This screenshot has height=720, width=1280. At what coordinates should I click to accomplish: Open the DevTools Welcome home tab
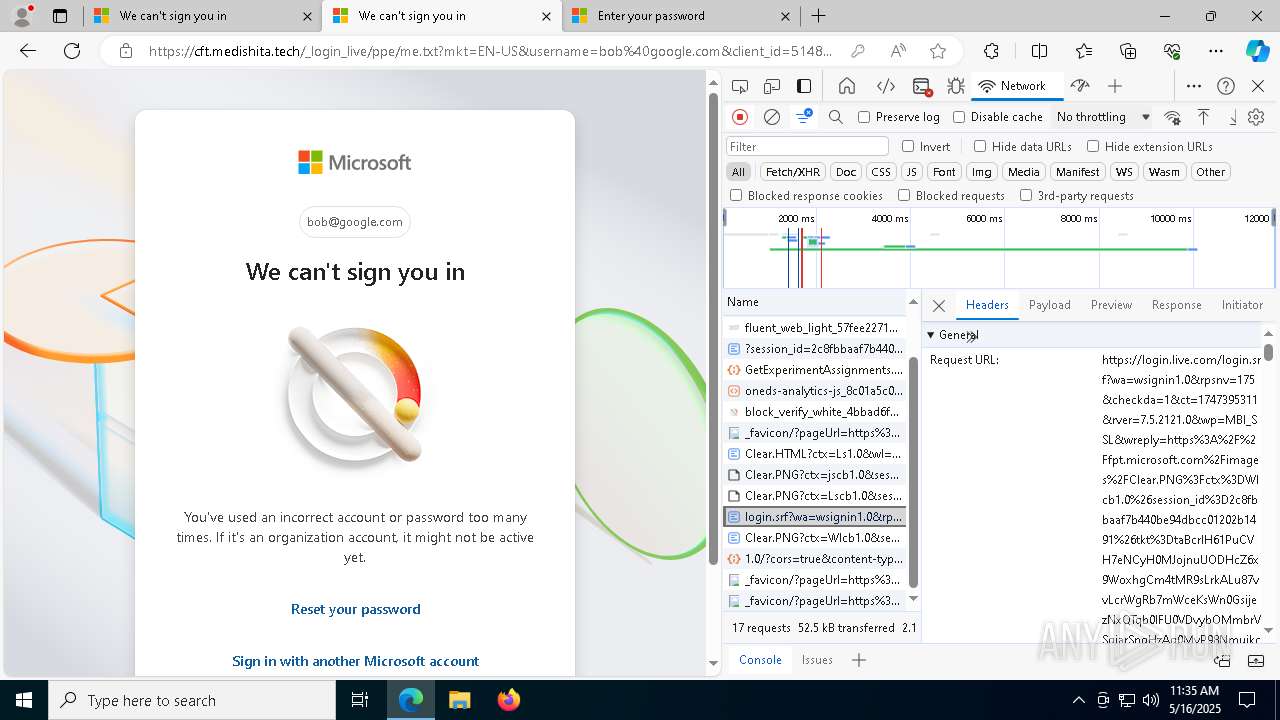847,86
